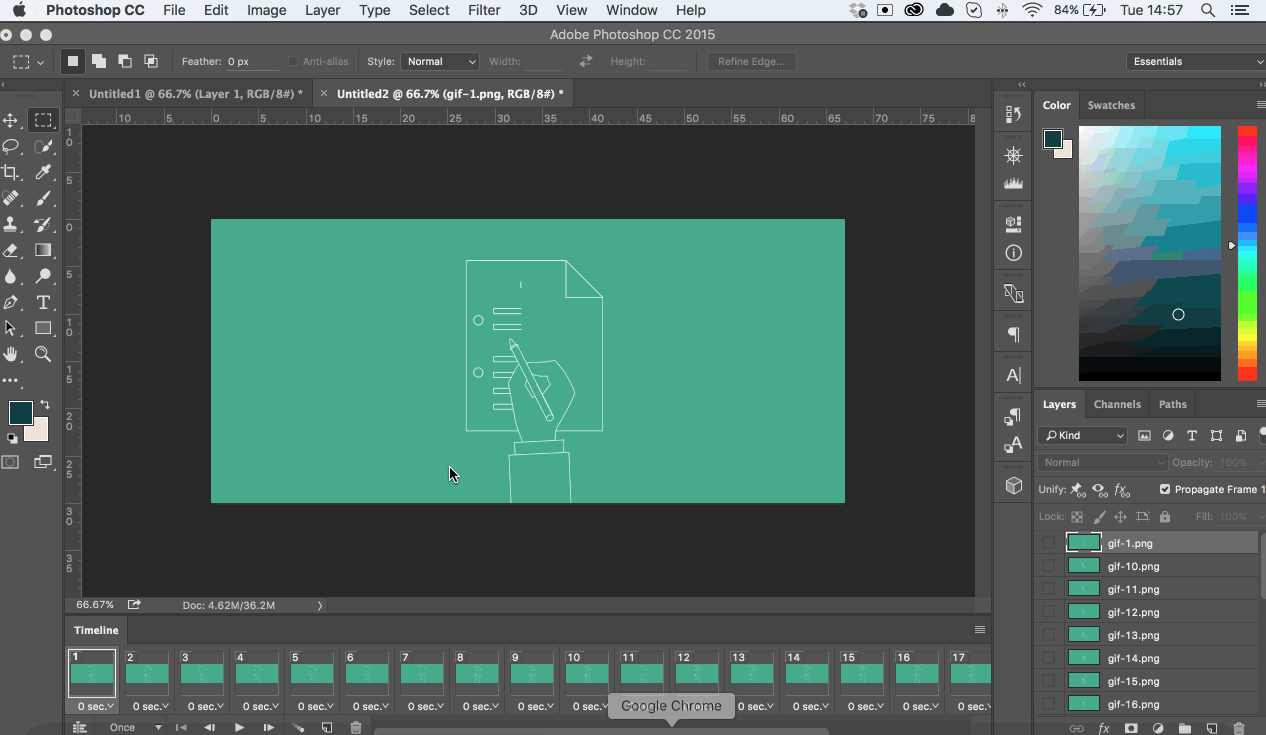This screenshot has height=735, width=1266.
Task: Enable Anti-alias in the options bar
Action: (292, 61)
